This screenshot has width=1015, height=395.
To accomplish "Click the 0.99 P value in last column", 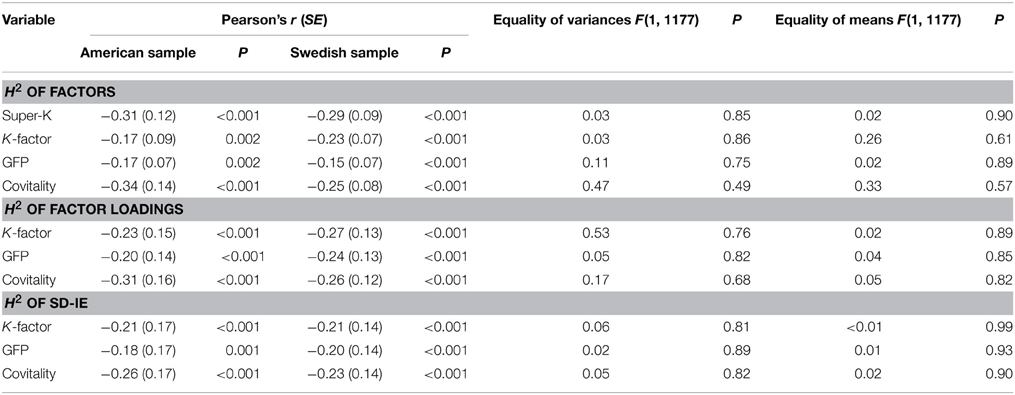I will click(1003, 327).
